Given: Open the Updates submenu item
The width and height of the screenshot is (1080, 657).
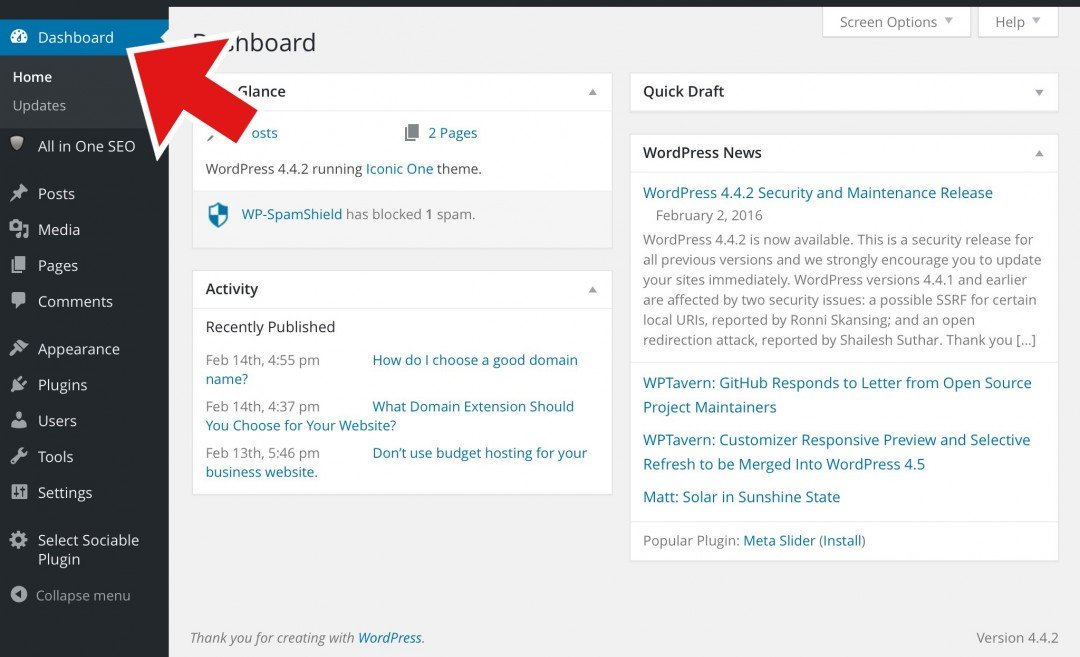Looking at the screenshot, I should [x=39, y=105].
